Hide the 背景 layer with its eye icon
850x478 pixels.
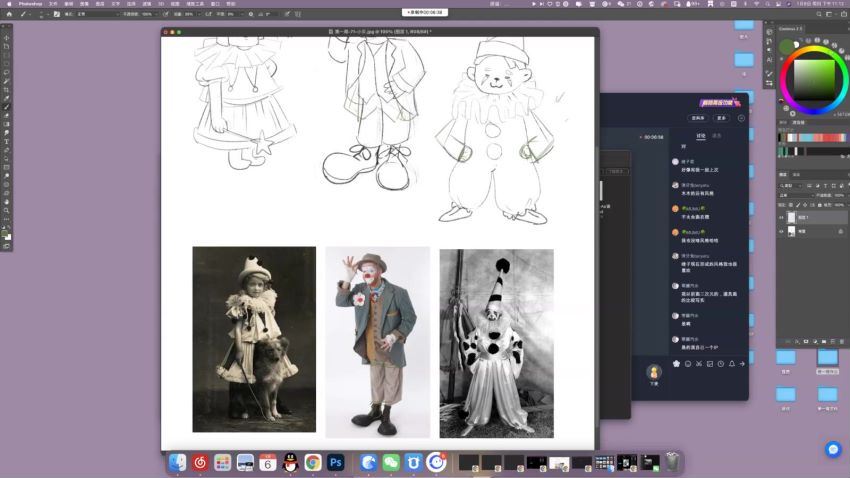pyautogui.click(x=782, y=231)
